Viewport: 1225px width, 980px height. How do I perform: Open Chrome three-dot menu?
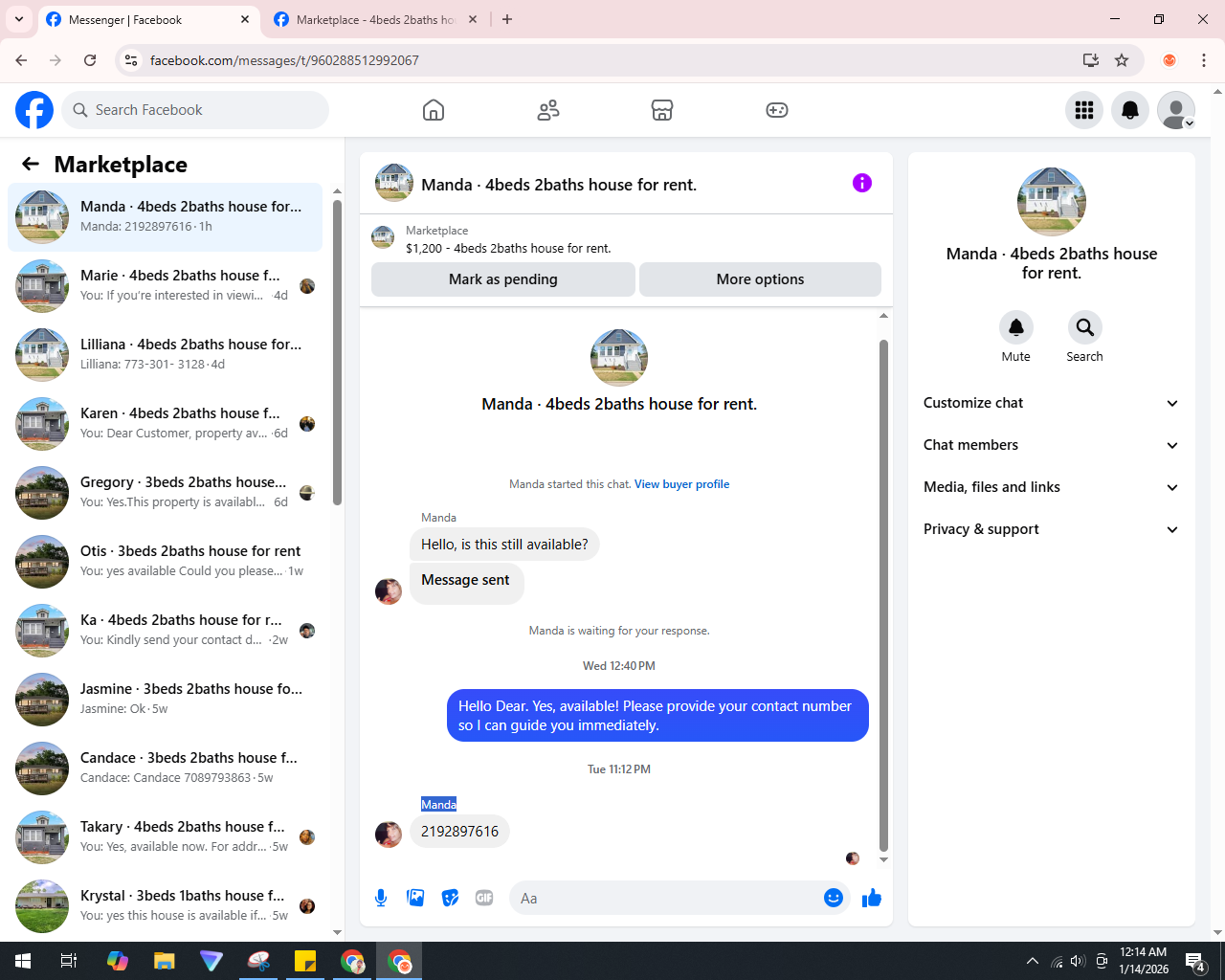1204,60
